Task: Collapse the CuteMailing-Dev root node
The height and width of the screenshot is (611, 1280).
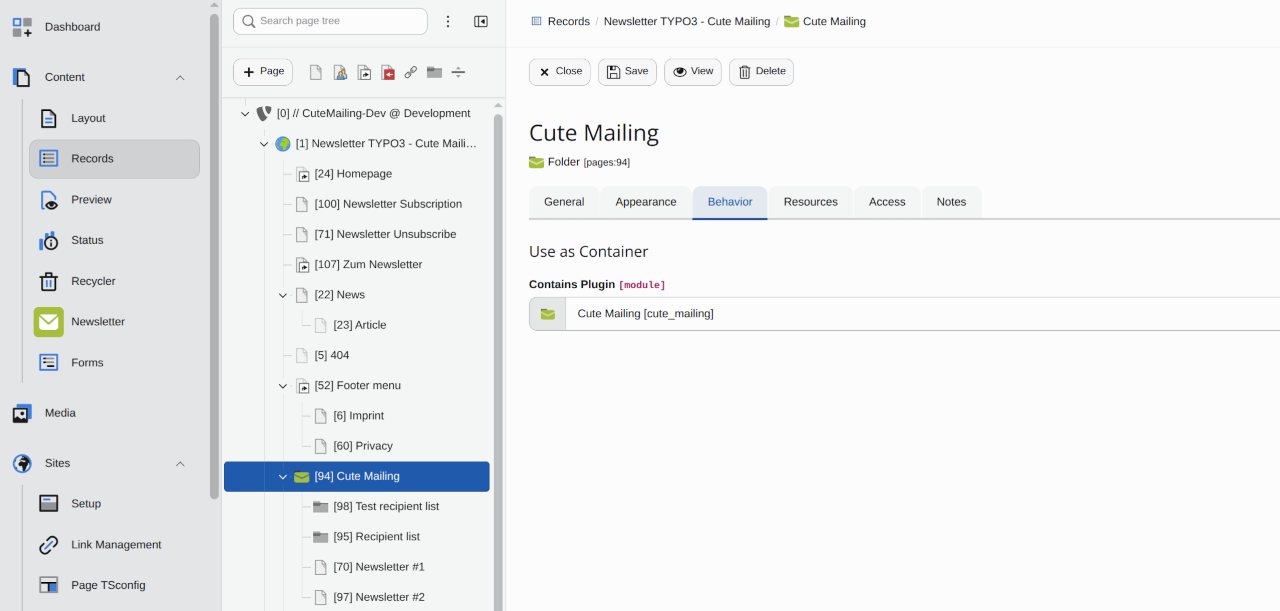Action: pos(245,114)
